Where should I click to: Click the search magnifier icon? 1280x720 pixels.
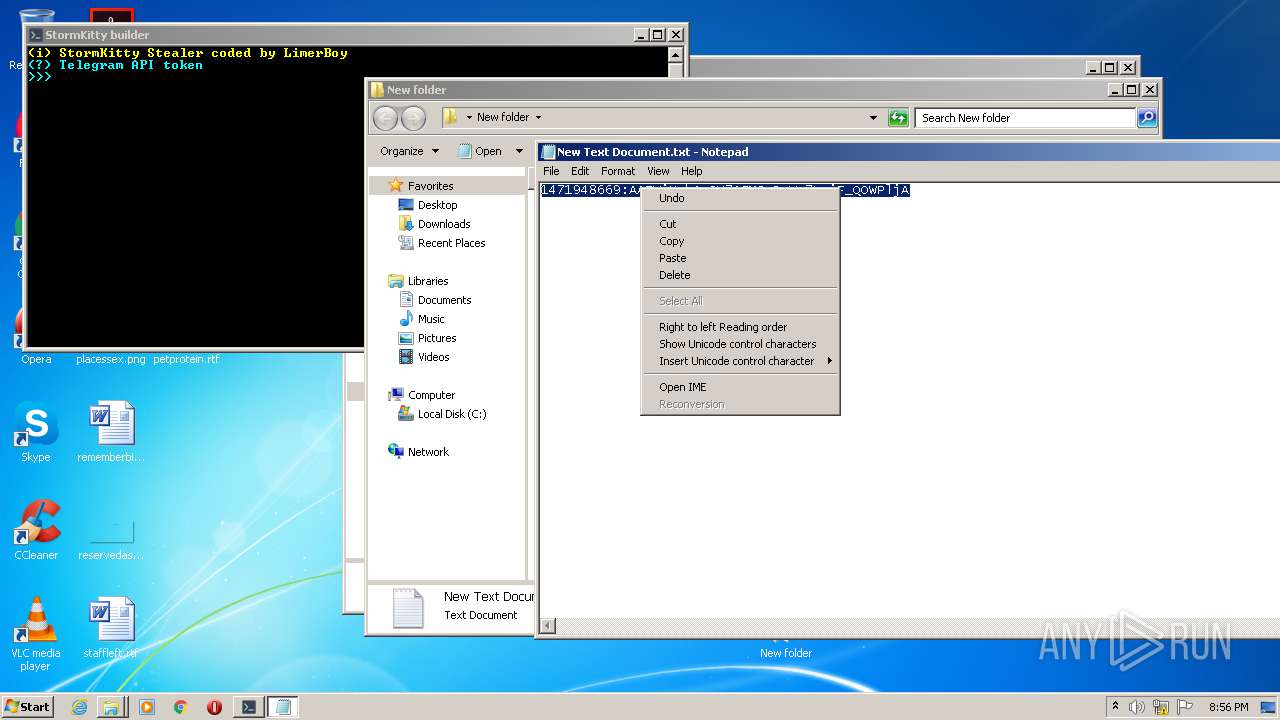[1147, 118]
